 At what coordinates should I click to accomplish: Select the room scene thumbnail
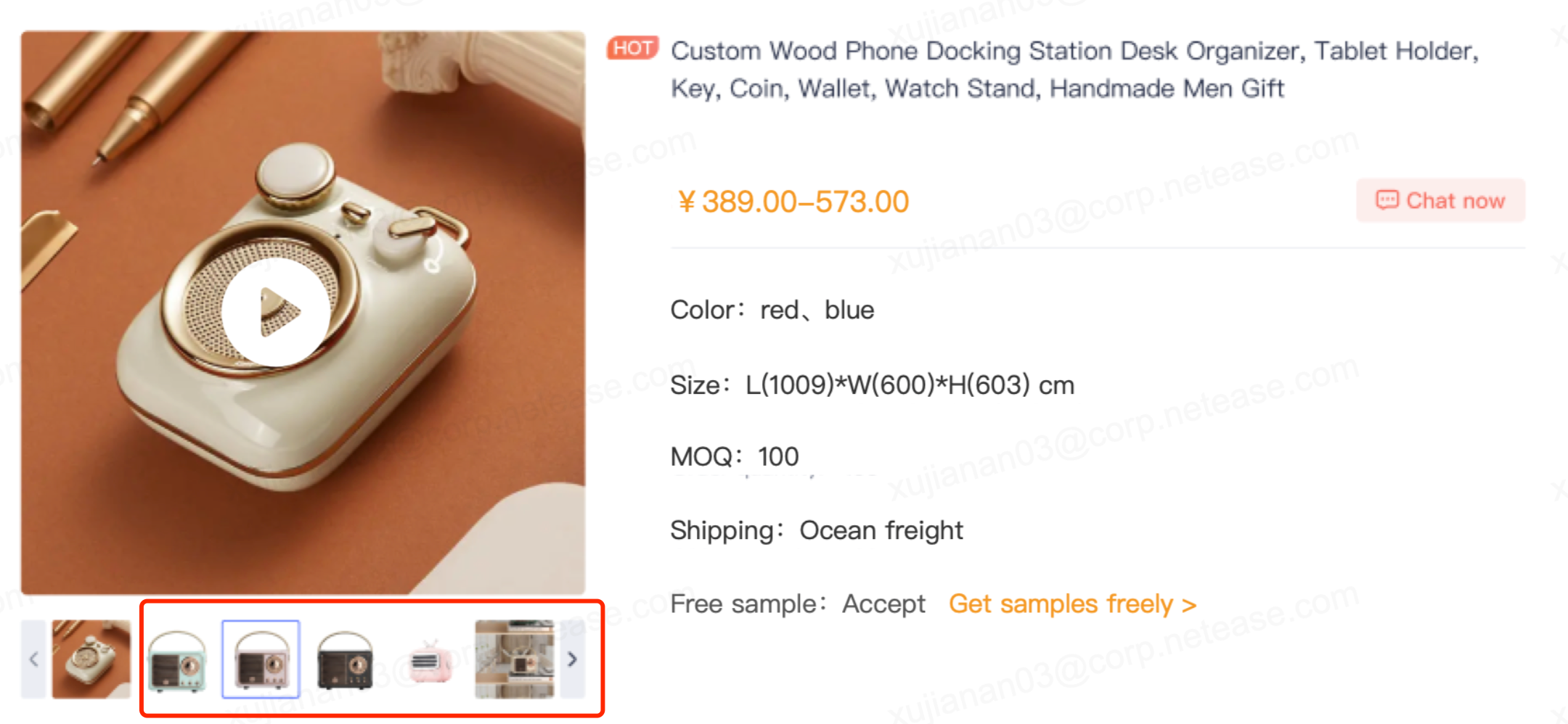coord(515,659)
